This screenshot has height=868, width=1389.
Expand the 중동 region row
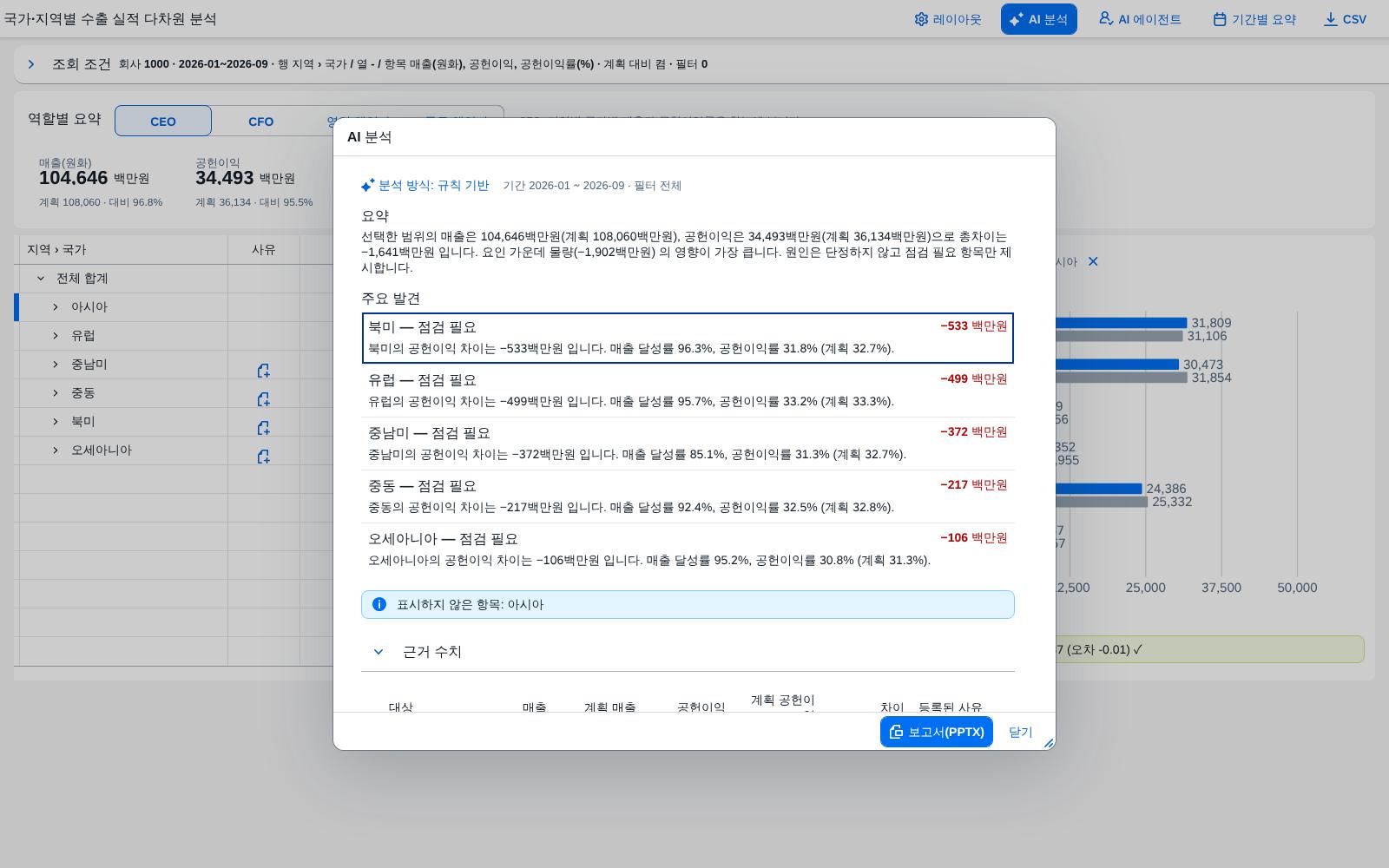click(x=56, y=393)
